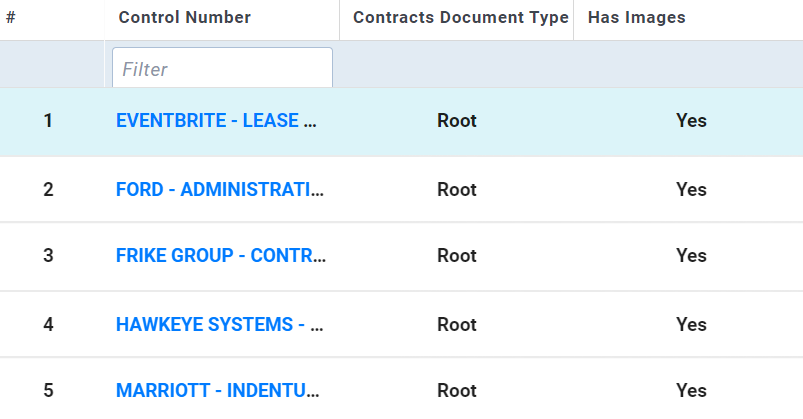Click Yes cell in FRIKE GROUP row
This screenshot has width=803, height=419.
tap(691, 256)
